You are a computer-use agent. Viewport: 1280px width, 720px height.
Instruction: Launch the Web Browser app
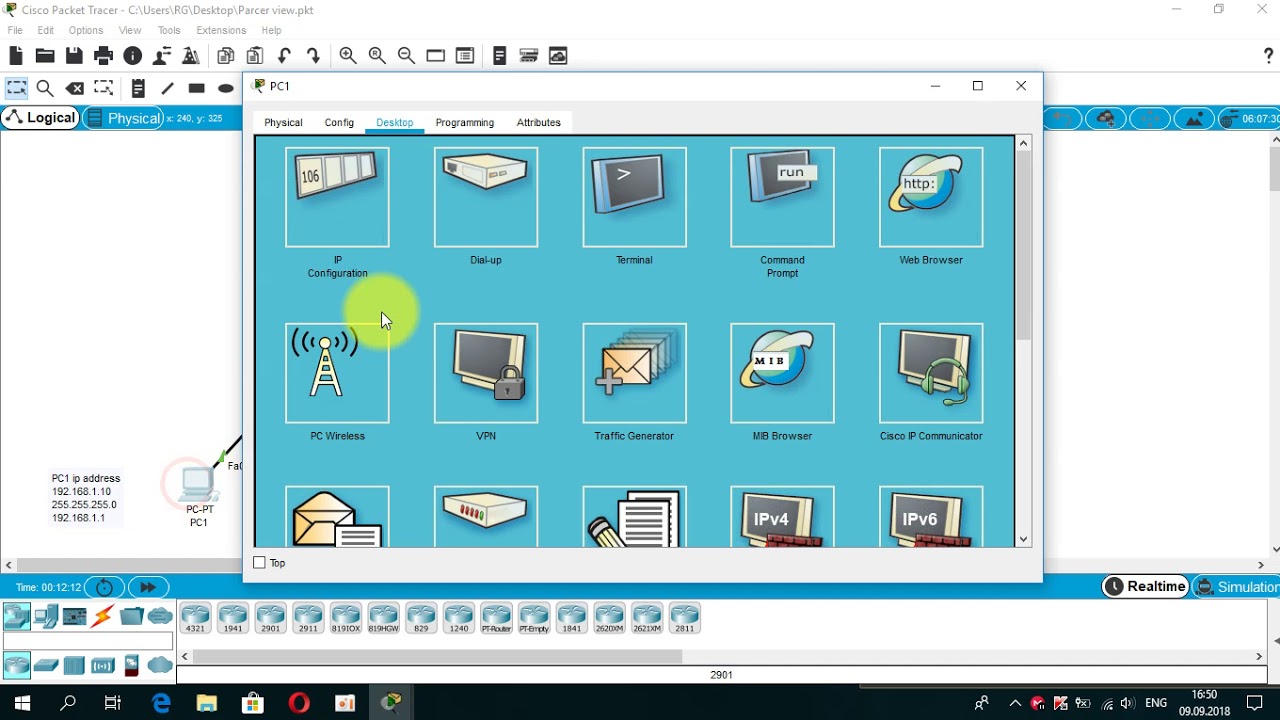(931, 197)
